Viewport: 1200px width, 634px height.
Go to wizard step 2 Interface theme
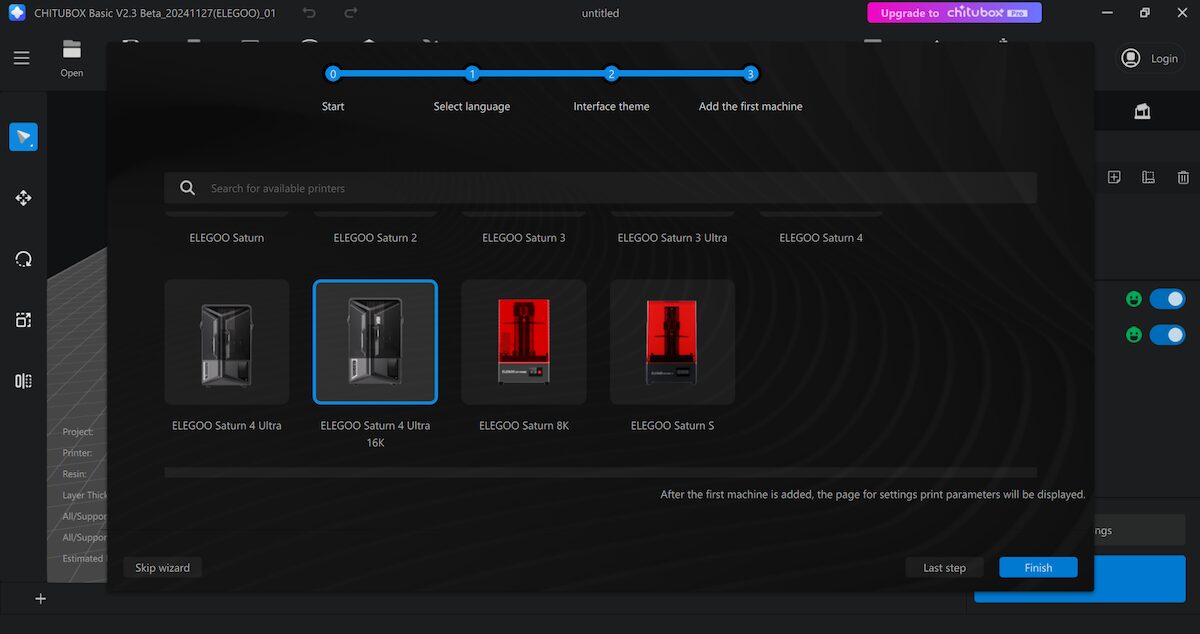[611, 74]
